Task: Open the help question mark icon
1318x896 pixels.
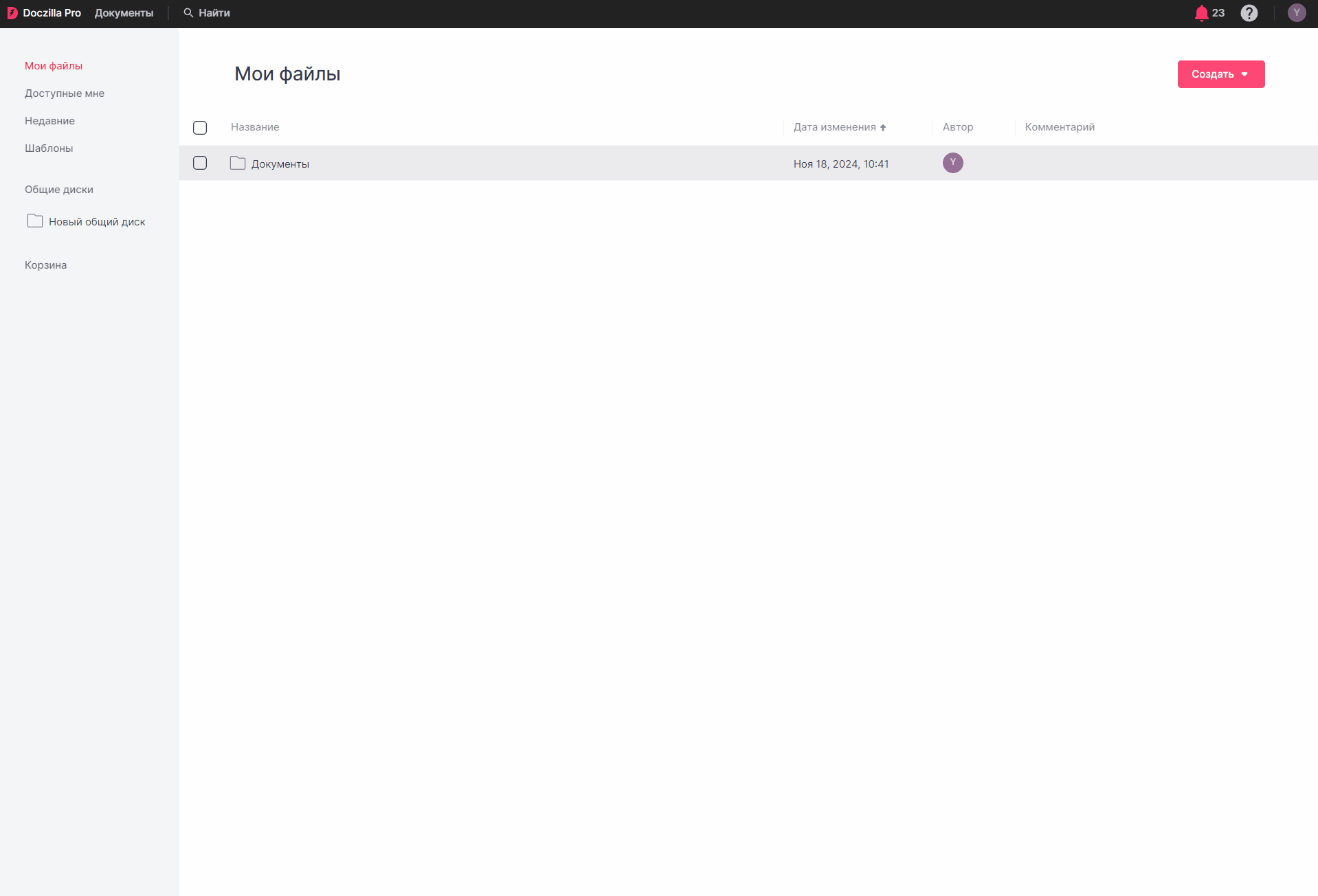Action: (1249, 13)
